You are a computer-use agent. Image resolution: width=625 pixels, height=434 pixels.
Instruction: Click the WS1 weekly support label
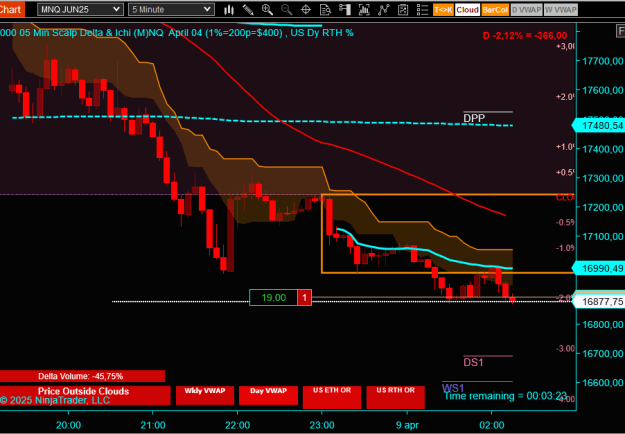453,388
